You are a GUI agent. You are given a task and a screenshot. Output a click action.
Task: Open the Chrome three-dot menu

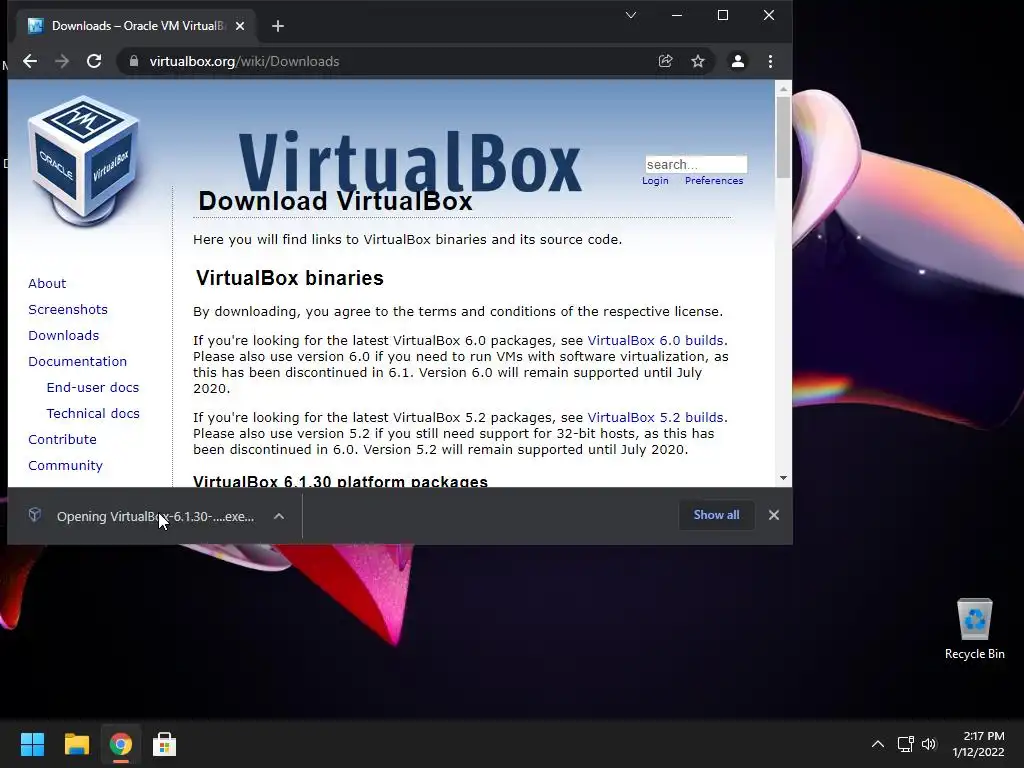point(771,61)
